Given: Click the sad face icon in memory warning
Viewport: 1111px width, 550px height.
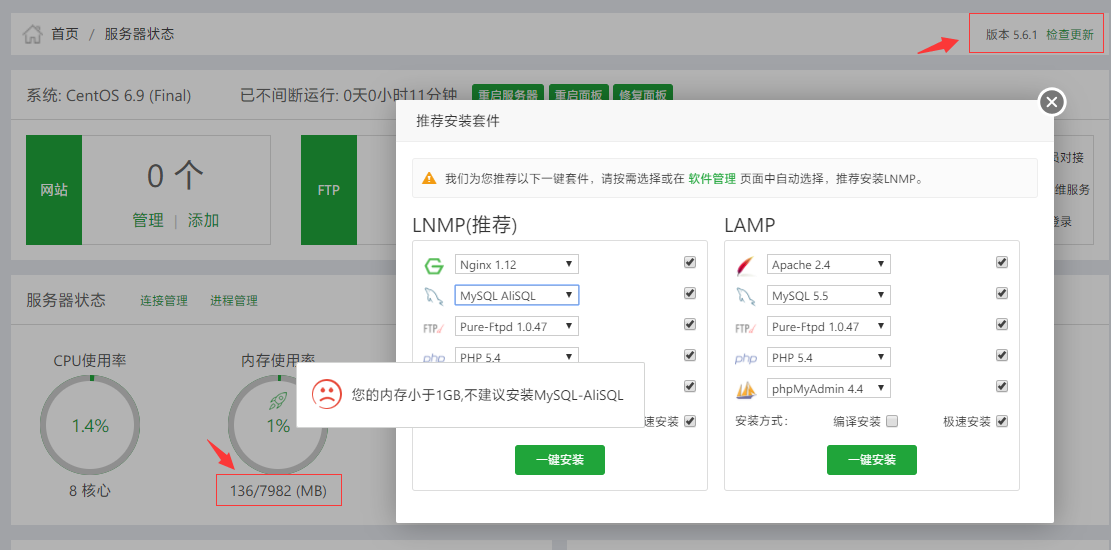Looking at the screenshot, I should click(x=326, y=394).
